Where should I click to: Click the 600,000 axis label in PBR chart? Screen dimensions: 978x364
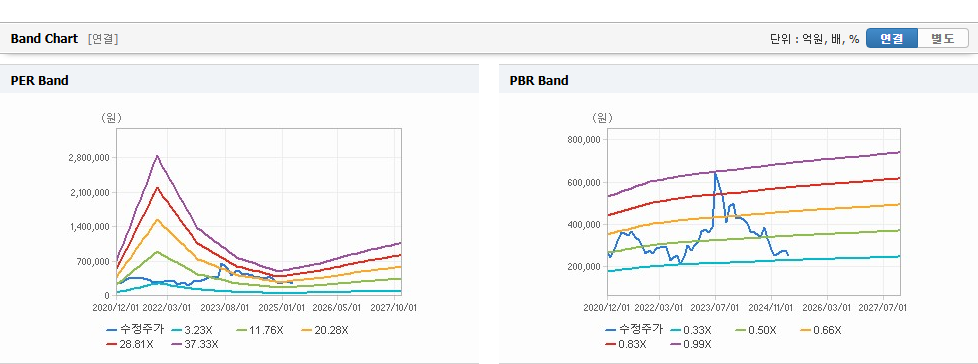[x=583, y=182]
